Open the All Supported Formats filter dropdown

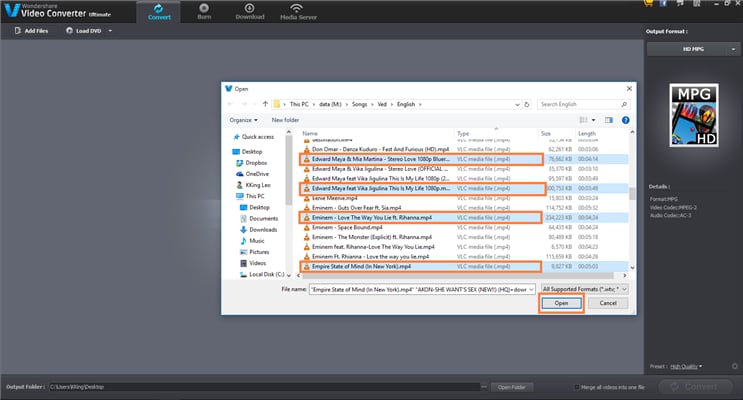585,289
